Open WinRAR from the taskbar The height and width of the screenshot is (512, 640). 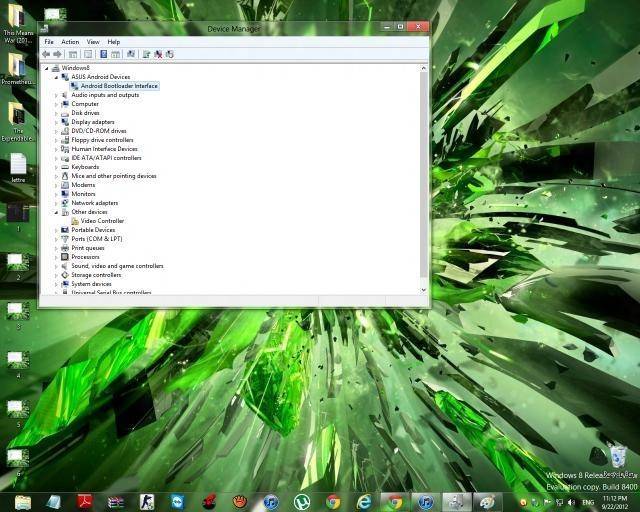[x=116, y=502]
